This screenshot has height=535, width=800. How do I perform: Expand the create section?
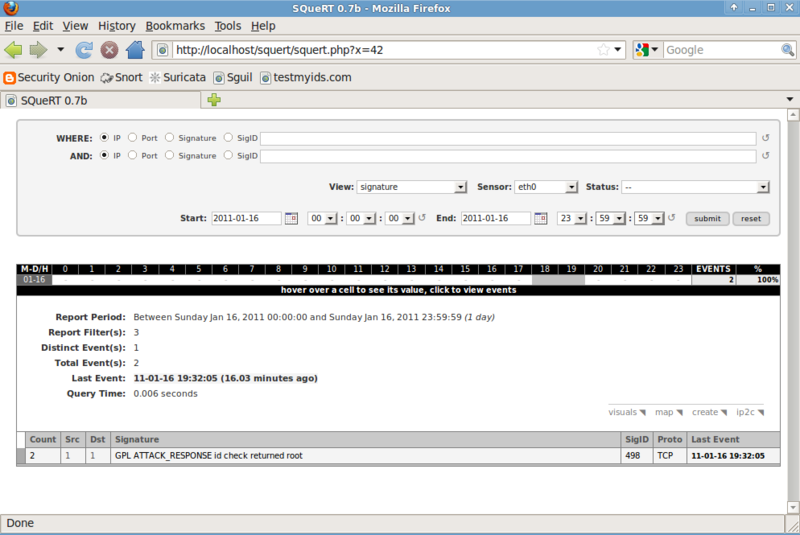710,412
